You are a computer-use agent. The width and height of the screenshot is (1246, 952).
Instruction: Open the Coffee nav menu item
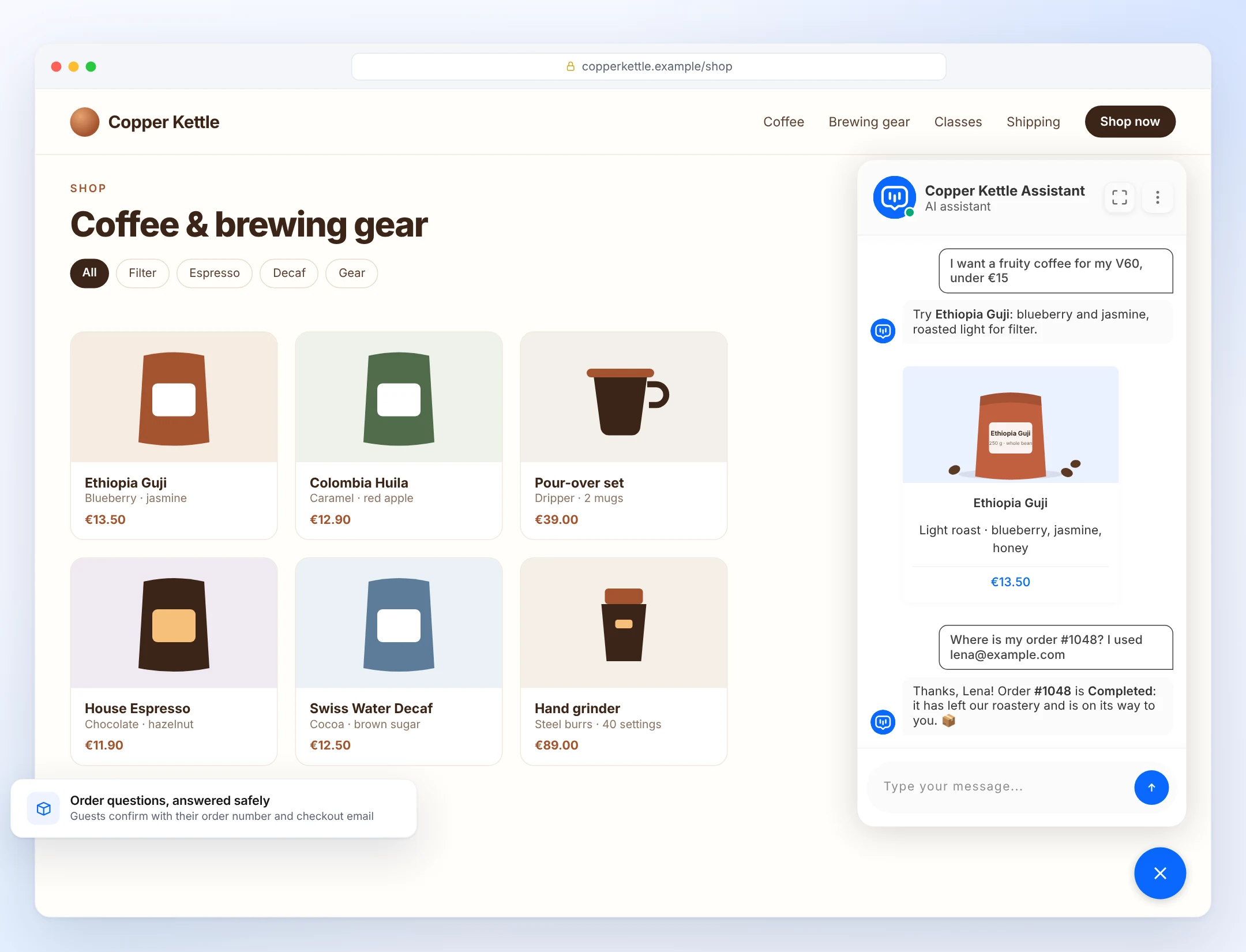(x=783, y=122)
